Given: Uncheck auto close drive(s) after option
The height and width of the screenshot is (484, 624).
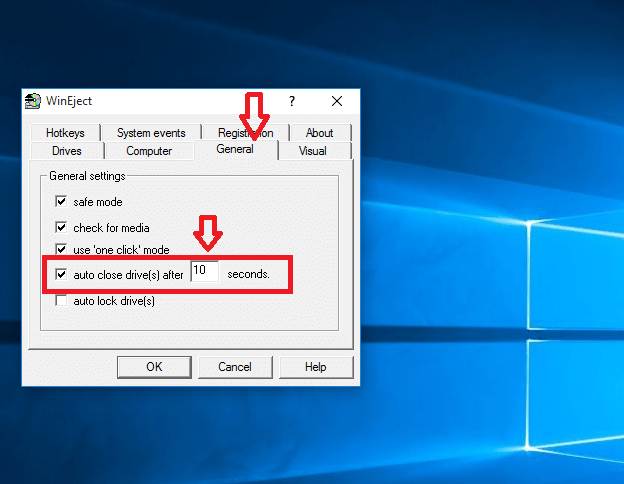Looking at the screenshot, I should point(61,274).
